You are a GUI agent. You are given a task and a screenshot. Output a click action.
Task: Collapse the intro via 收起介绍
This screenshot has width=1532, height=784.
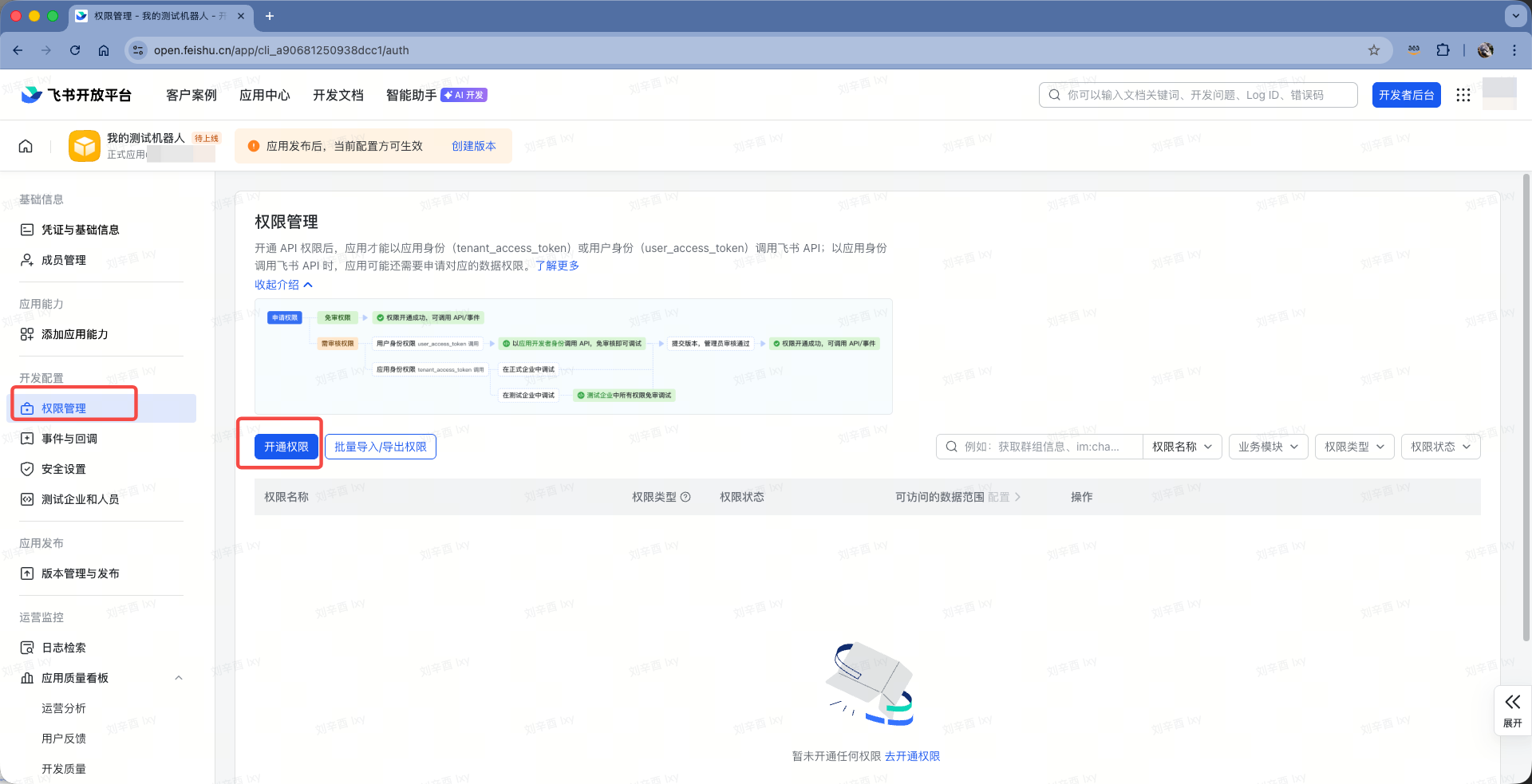[x=283, y=285]
